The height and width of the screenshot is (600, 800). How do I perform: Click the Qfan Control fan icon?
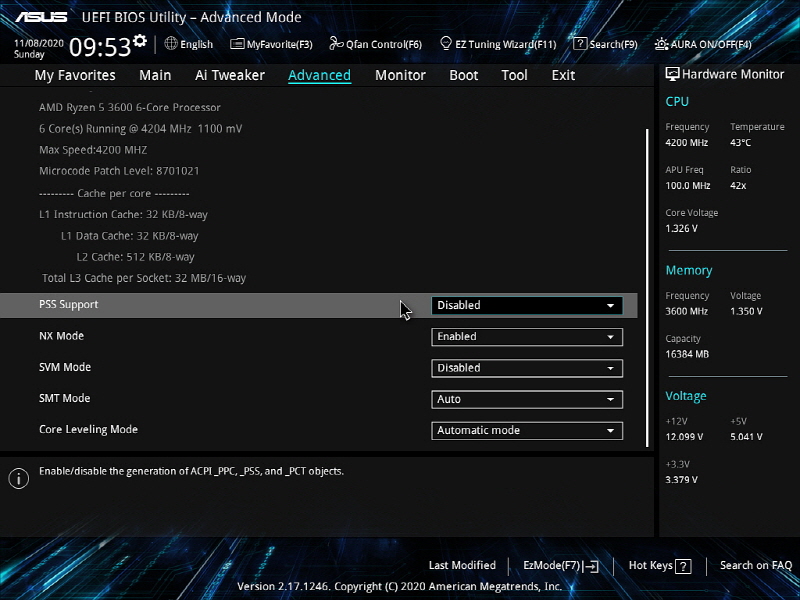pos(336,43)
